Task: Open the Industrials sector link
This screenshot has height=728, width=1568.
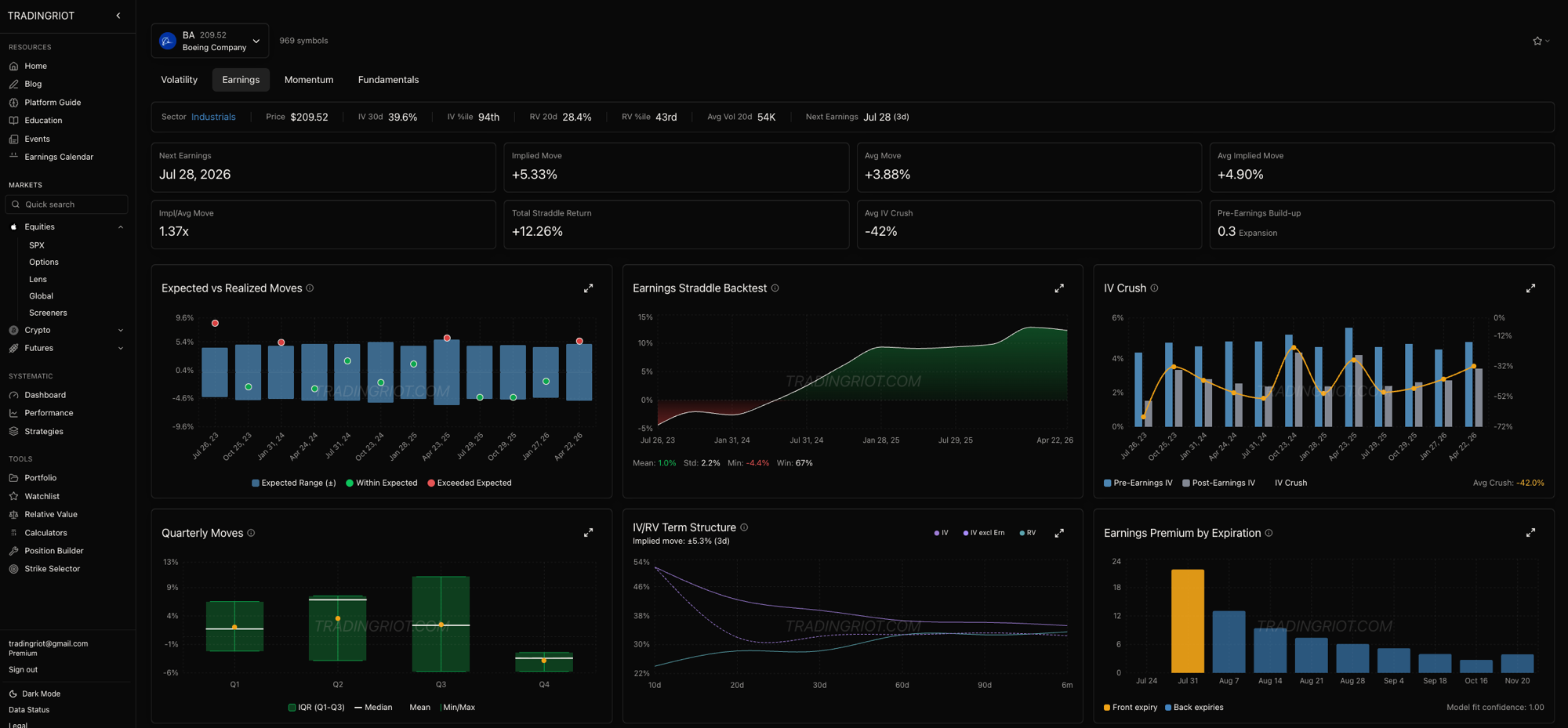Action: coord(213,117)
